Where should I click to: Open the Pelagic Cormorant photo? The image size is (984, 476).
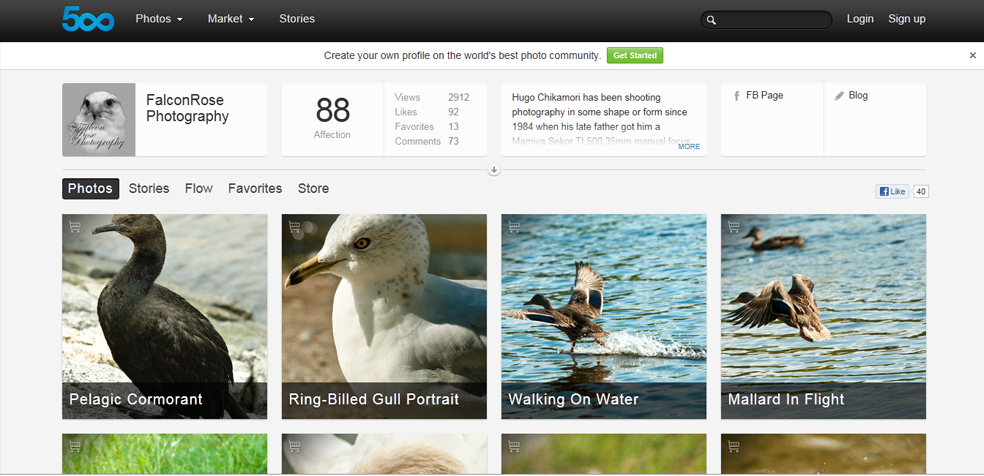164,317
